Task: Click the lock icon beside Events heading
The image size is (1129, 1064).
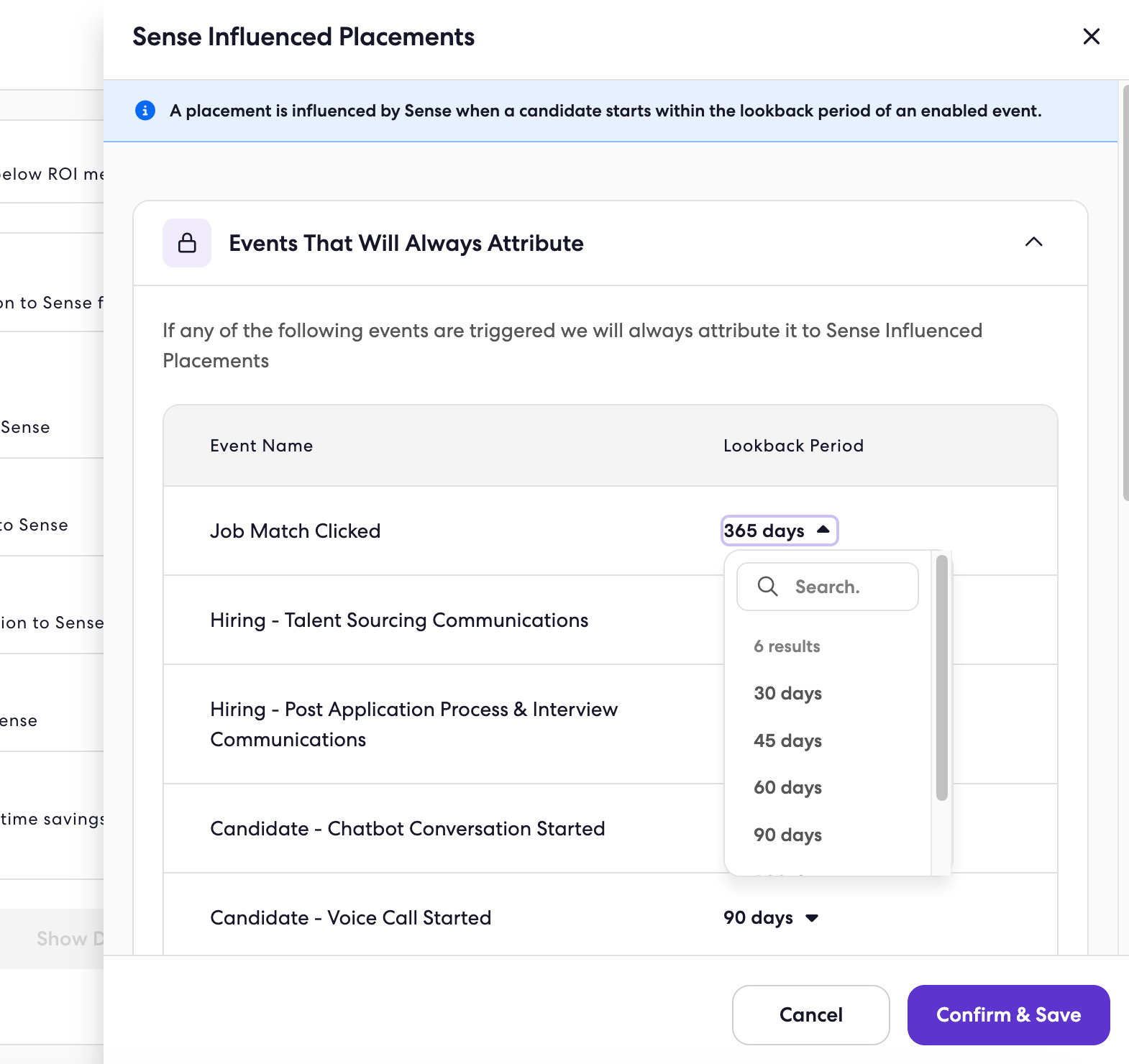Action: pyautogui.click(x=187, y=243)
